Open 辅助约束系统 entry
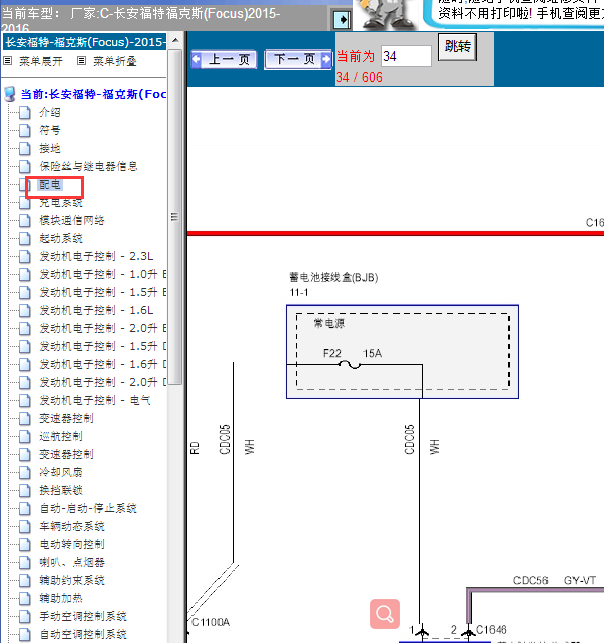The height and width of the screenshot is (643, 604). tap(72, 580)
